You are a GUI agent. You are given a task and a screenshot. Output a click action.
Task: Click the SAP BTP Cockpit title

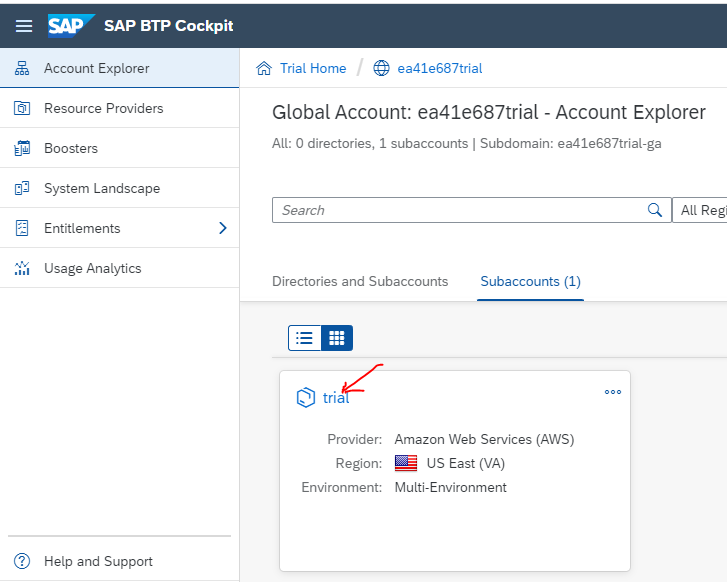click(x=169, y=26)
